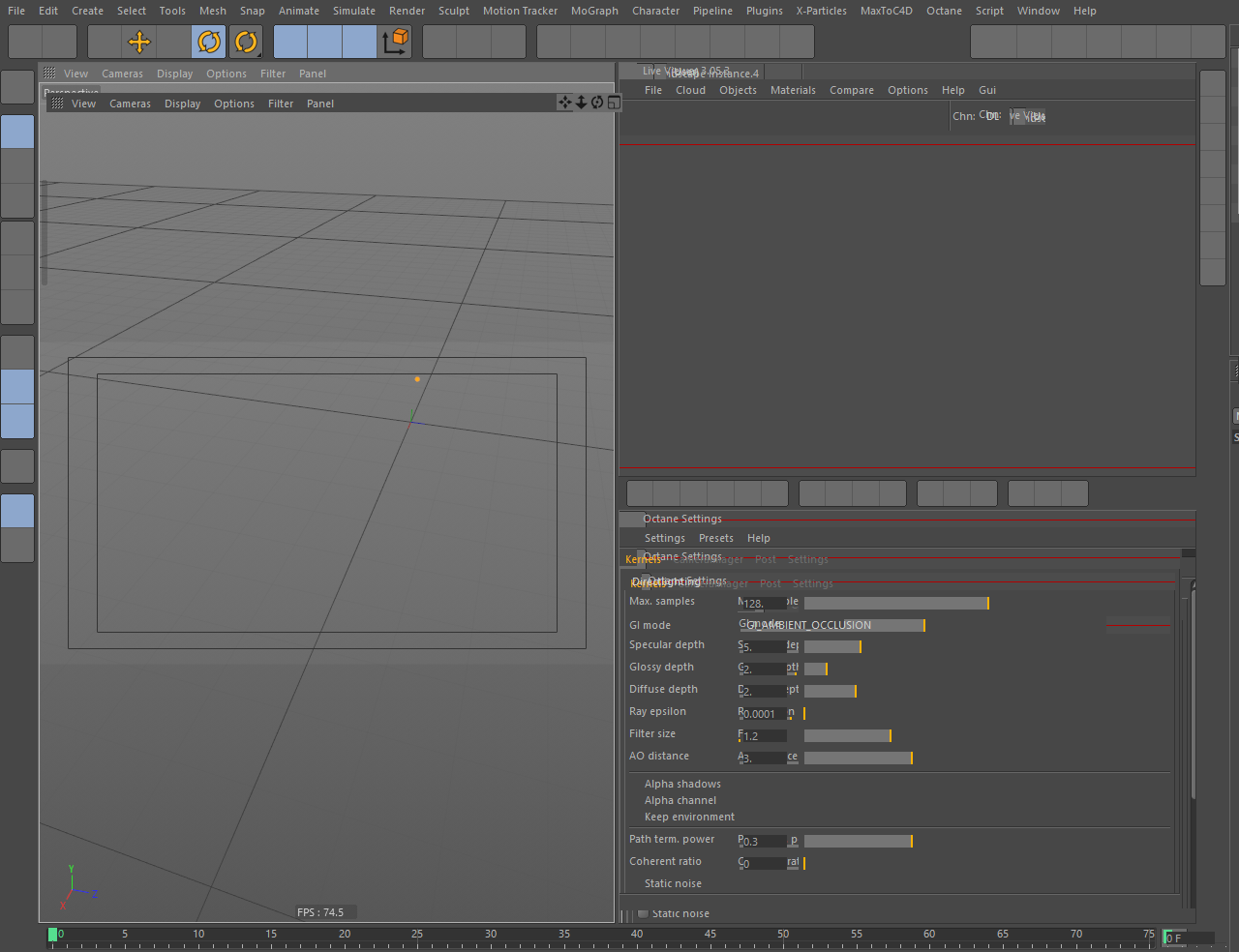1239x952 pixels.
Task: Click the Diffuse depth slider bar
Action: coord(831,691)
